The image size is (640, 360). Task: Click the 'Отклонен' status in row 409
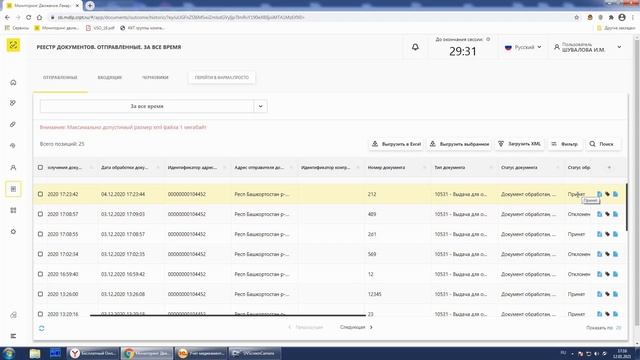tap(578, 214)
